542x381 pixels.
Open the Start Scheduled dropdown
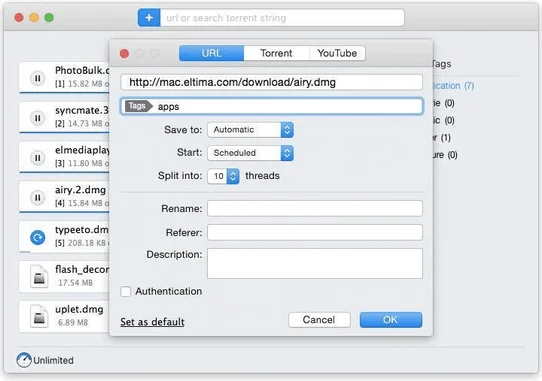click(x=250, y=153)
